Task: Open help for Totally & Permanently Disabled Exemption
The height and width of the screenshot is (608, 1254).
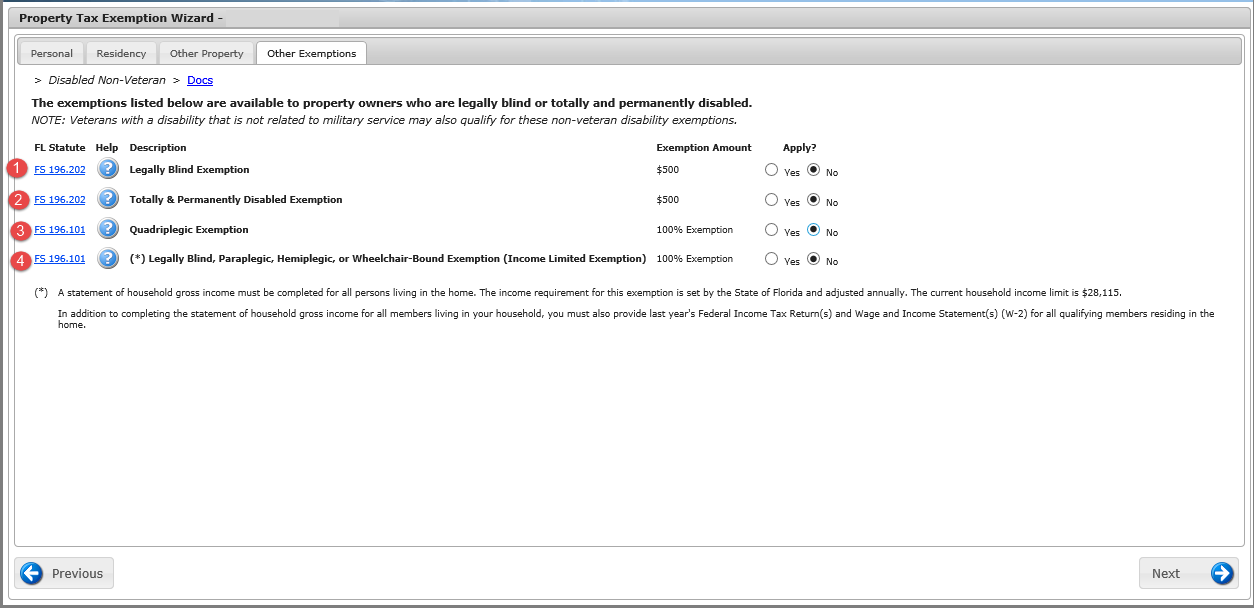Action: pyautogui.click(x=108, y=199)
